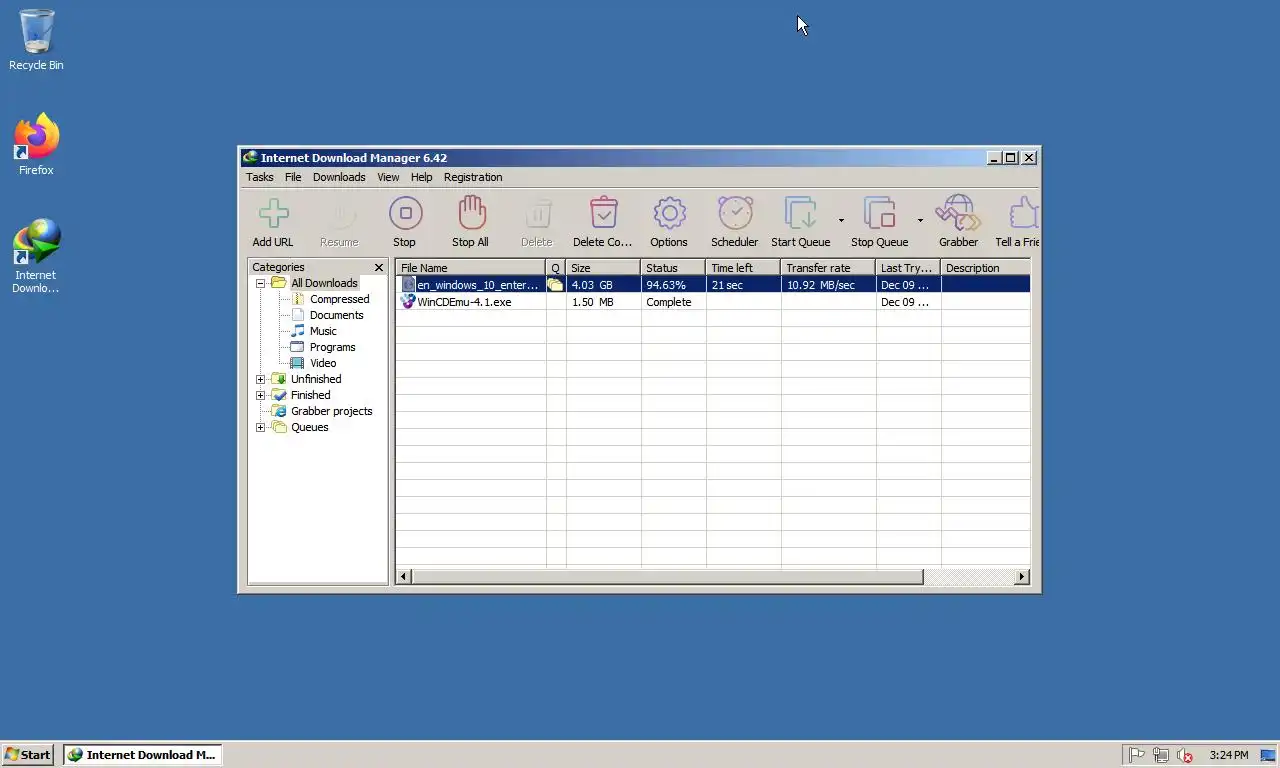
Task: Sort by Status column header
Action: pos(673,268)
